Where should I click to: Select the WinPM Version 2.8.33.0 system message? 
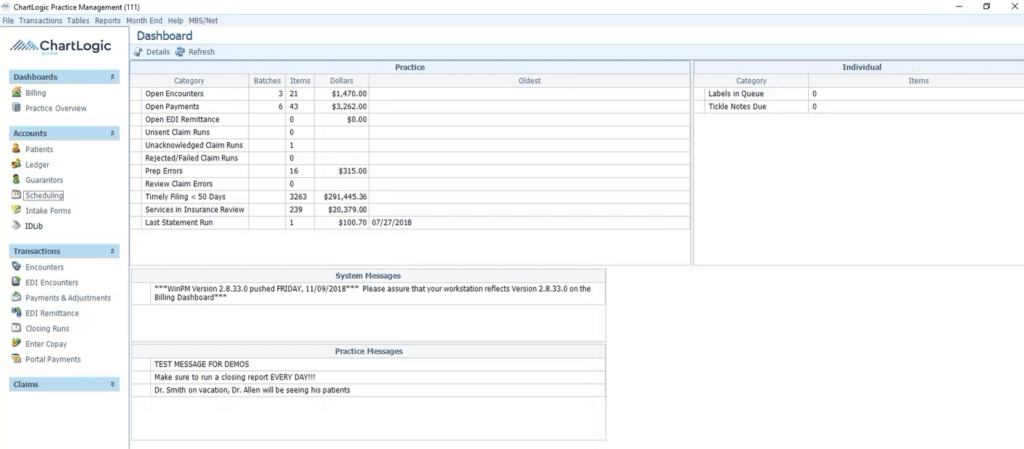point(368,293)
